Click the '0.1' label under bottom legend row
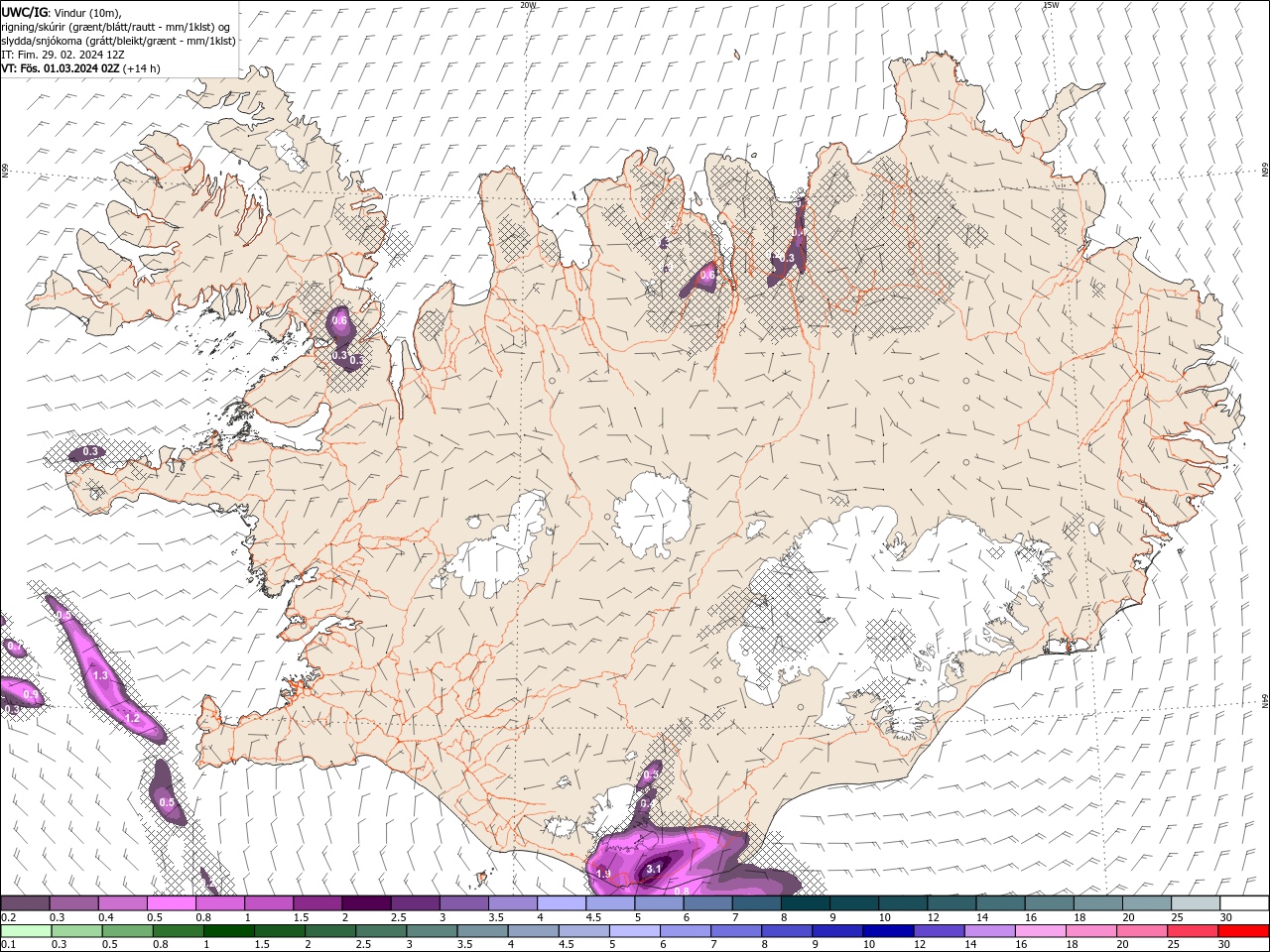The width and height of the screenshot is (1270, 952). [8, 945]
